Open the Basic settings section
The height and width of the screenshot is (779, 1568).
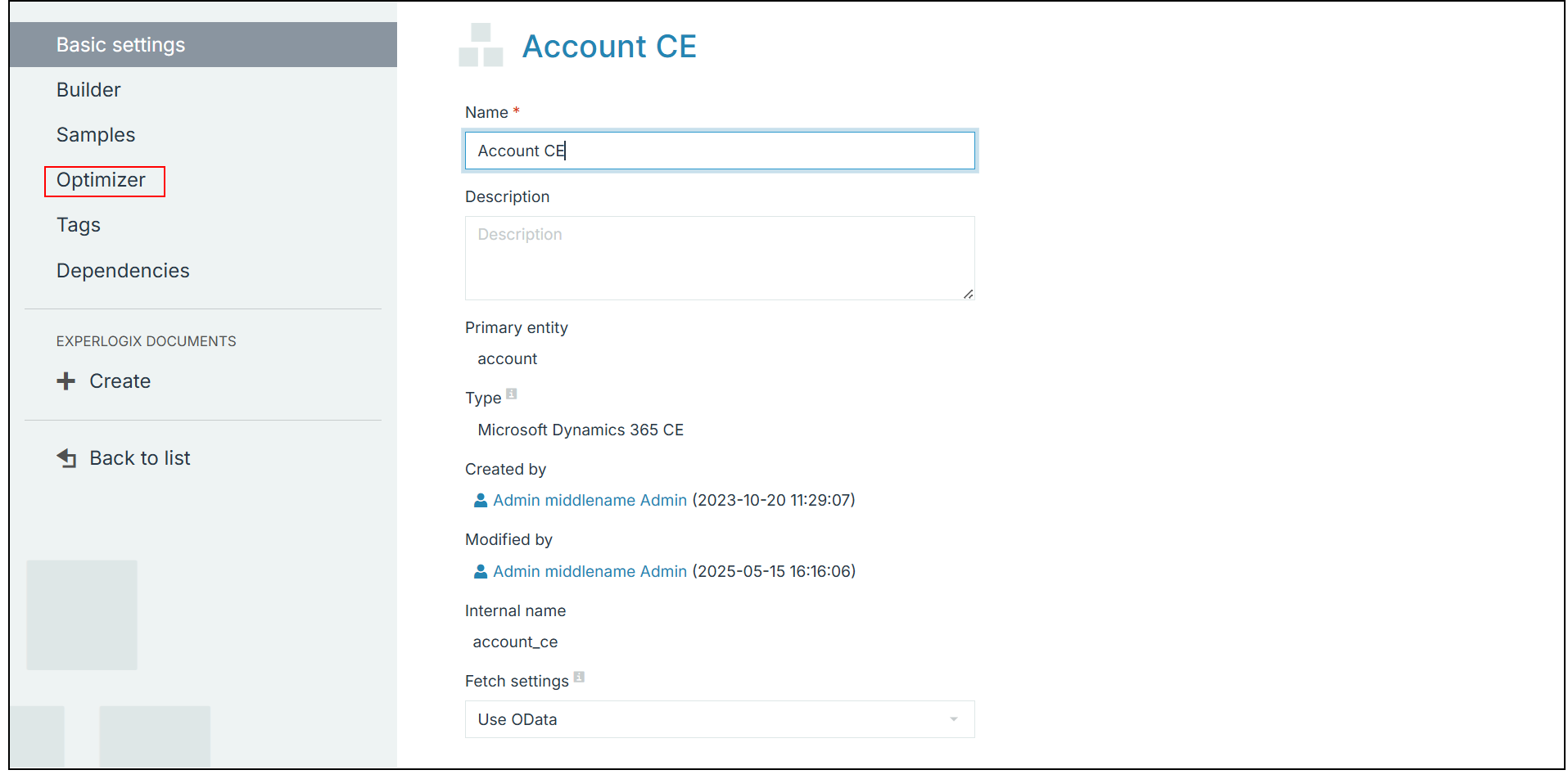pyautogui.click(x=203, y=45)
